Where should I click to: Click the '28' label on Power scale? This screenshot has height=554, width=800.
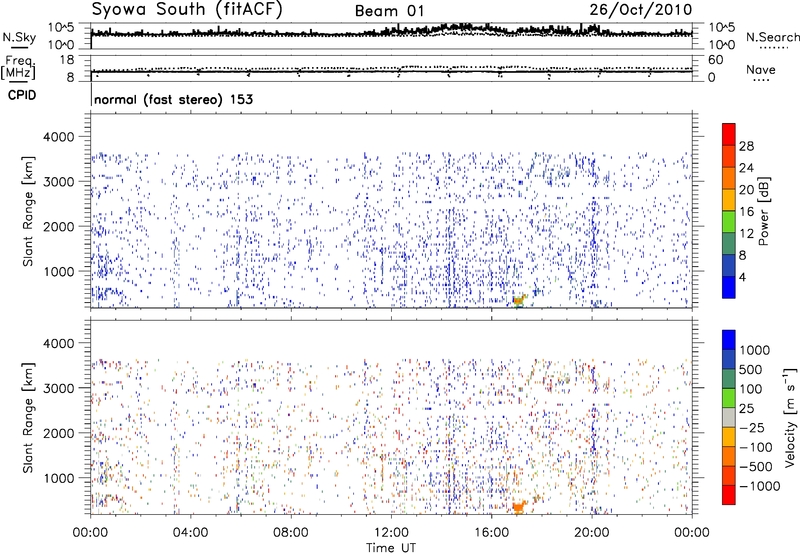pyautogui.click(x=746, y=146)
